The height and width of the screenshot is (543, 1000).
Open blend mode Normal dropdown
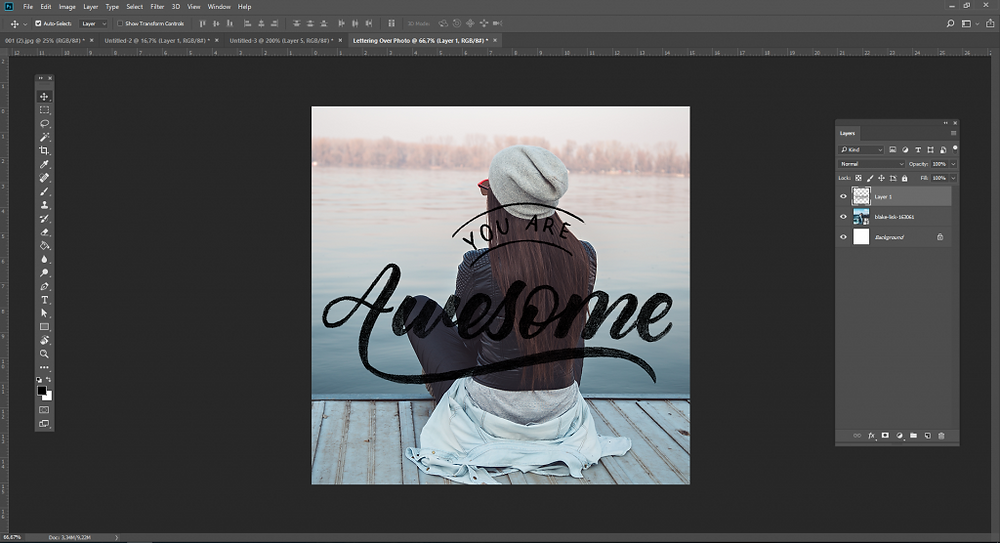tap(871, 164)
